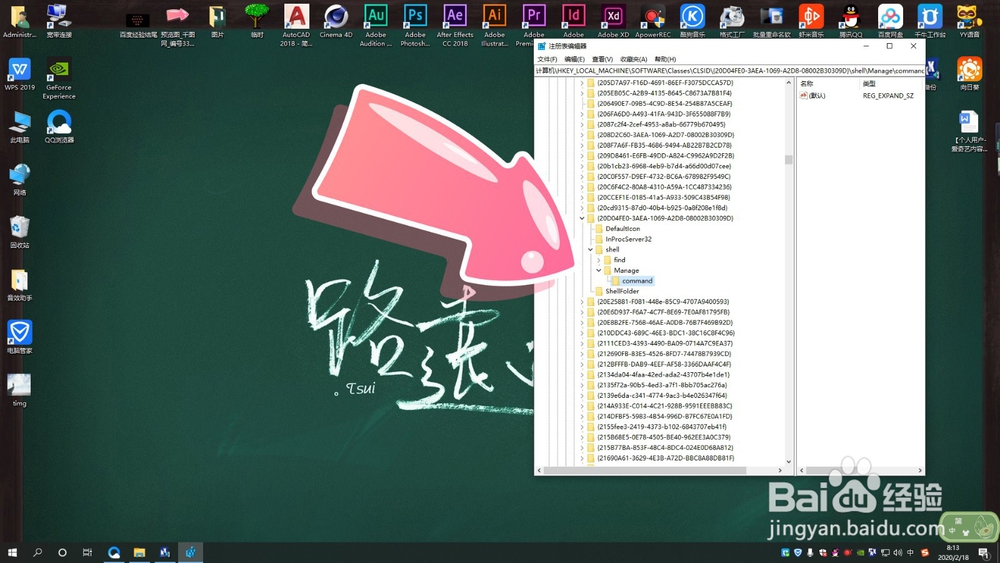Expand the {21690A61-3629-4E3B-A72D-BBC8A88DB81F} key

point(582,458)
